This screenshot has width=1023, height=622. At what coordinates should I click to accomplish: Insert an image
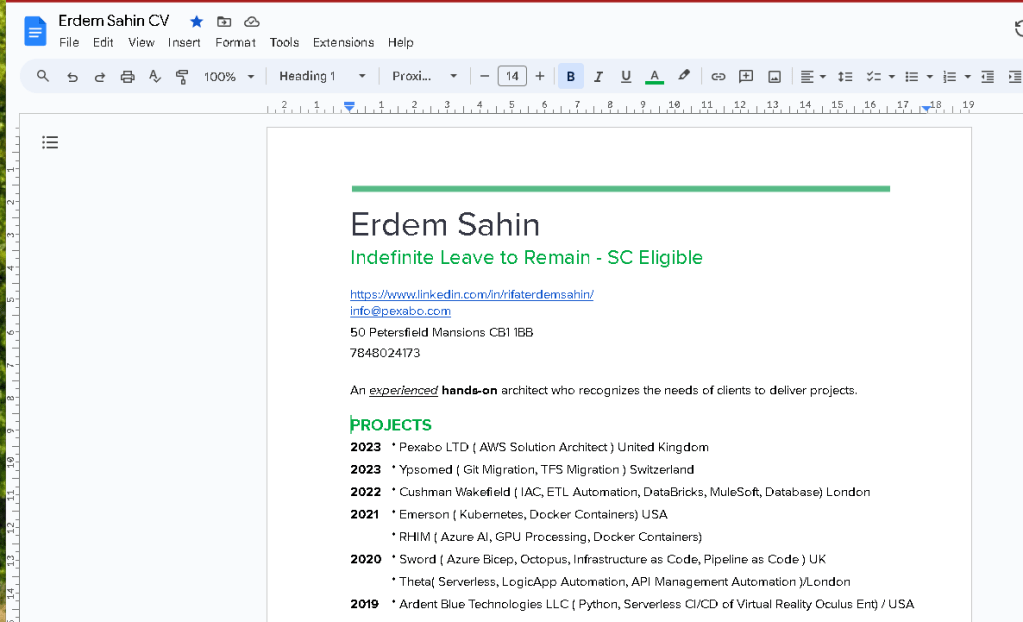(x=774, y=77)
